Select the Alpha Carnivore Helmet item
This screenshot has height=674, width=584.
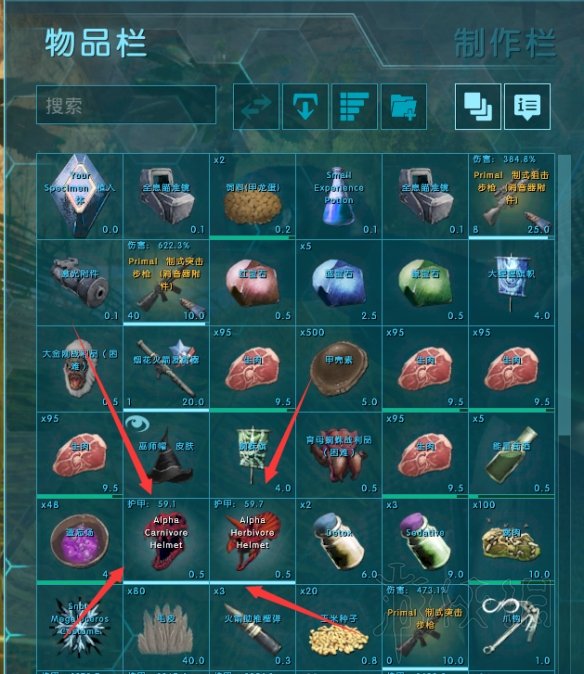(x=166, y=541)
